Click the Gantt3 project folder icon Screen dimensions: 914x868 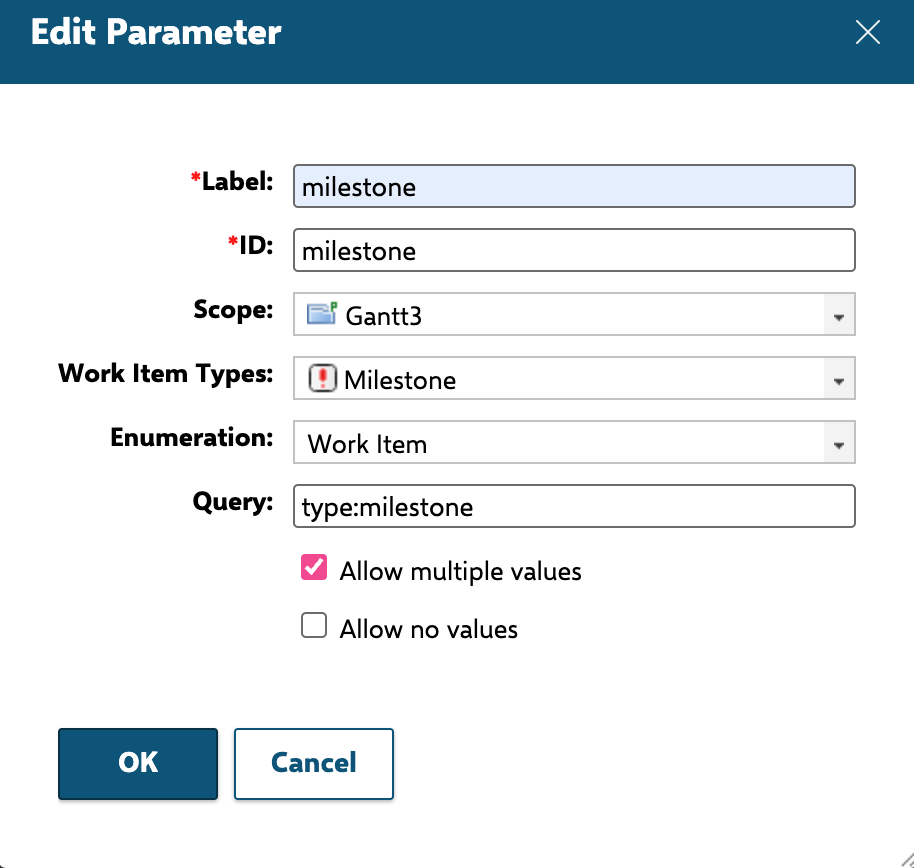(x=322, y=314)
